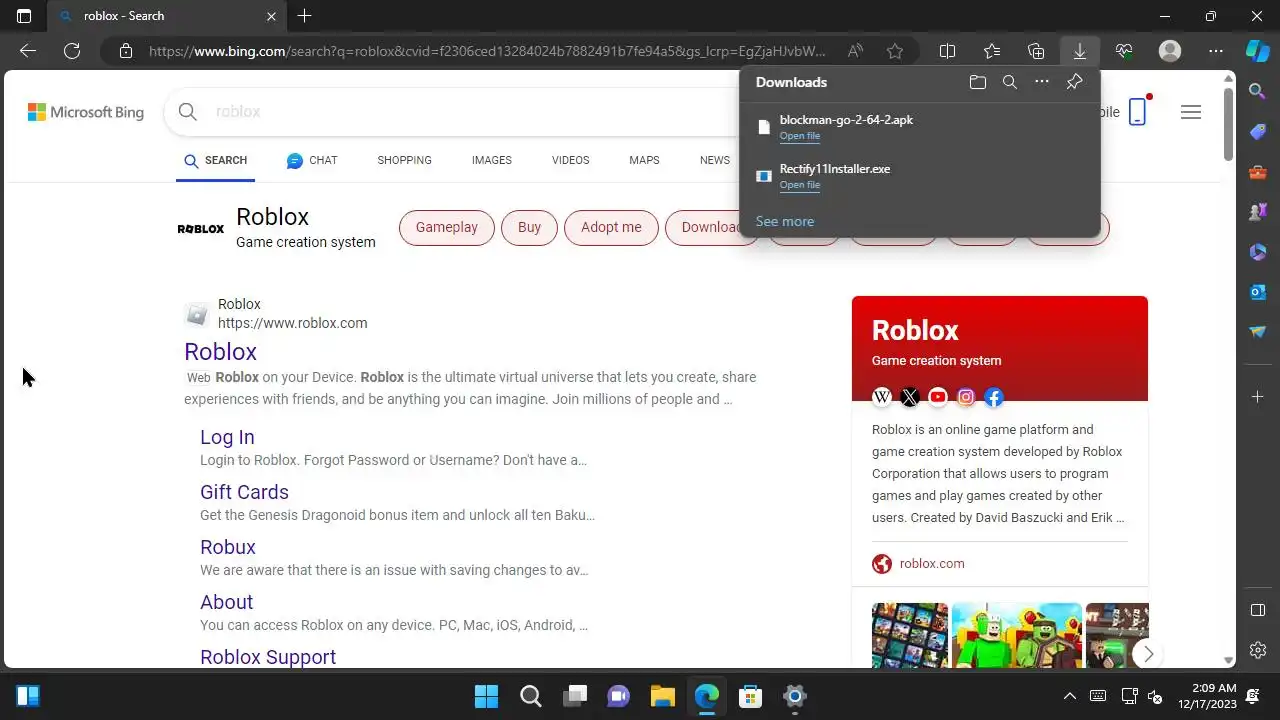The width and height of the screenshot is (1280, 720).
Task: Open Edge Settings and more menu
Action: [x=1216, y=51]
